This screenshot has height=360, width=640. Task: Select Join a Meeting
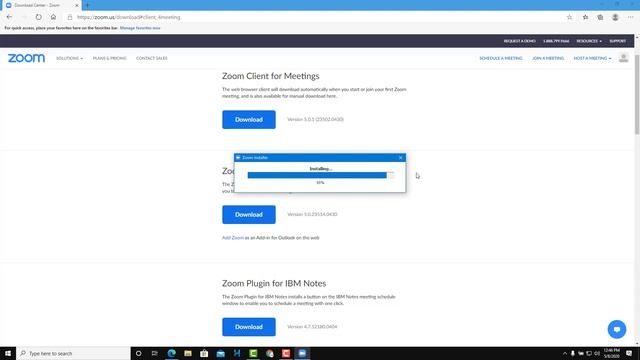(x=548, y=58)
